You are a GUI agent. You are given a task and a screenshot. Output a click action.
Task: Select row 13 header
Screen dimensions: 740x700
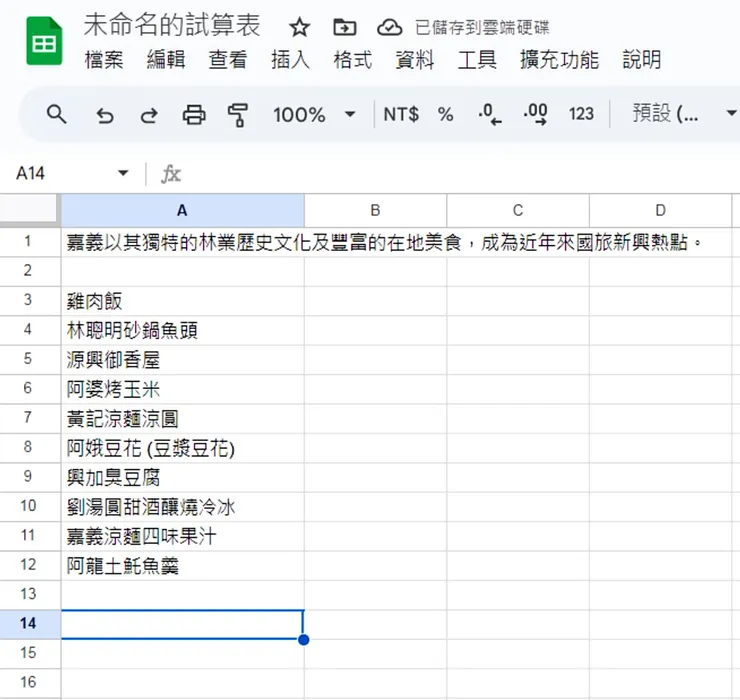tap(28, 595)
